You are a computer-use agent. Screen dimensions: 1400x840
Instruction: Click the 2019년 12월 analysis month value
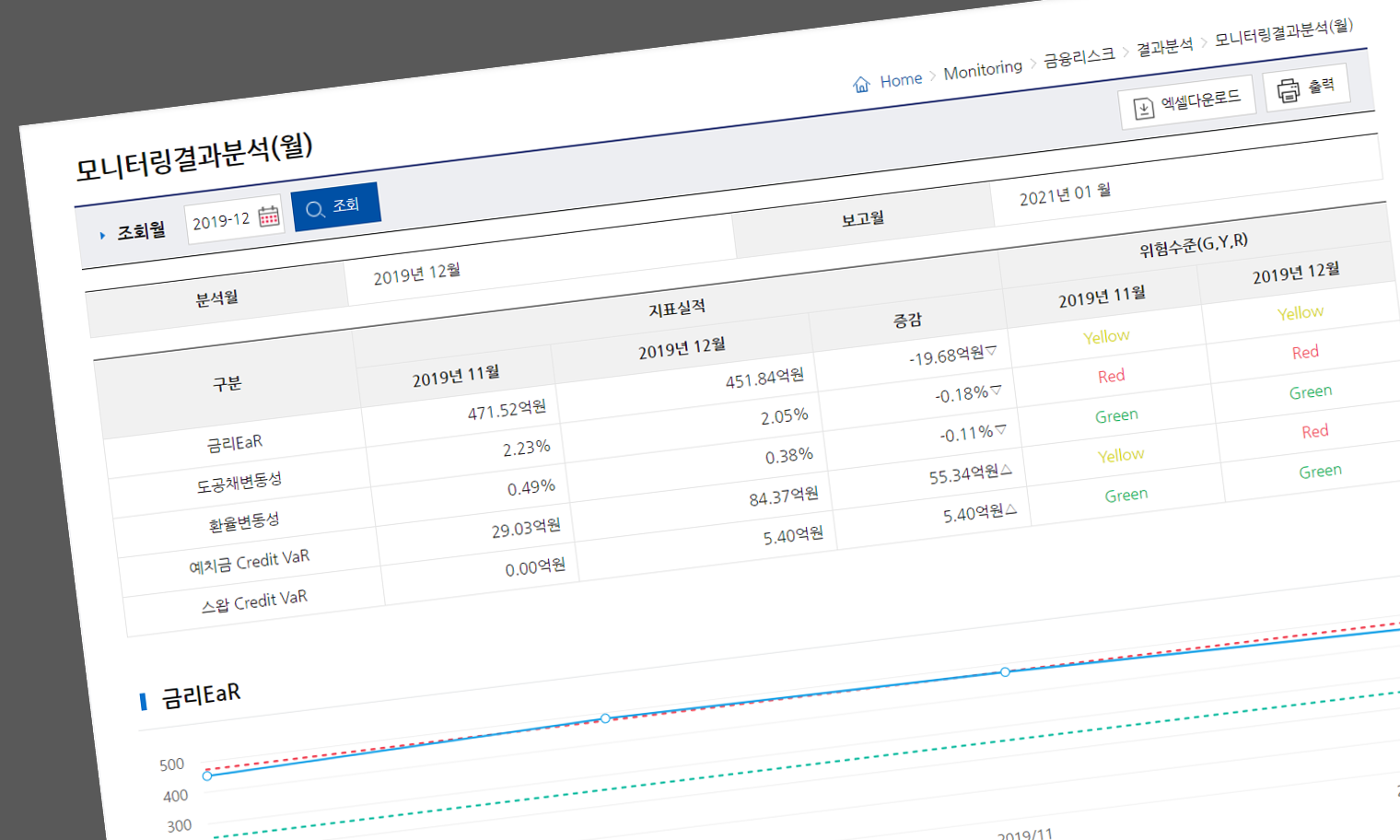416,274
